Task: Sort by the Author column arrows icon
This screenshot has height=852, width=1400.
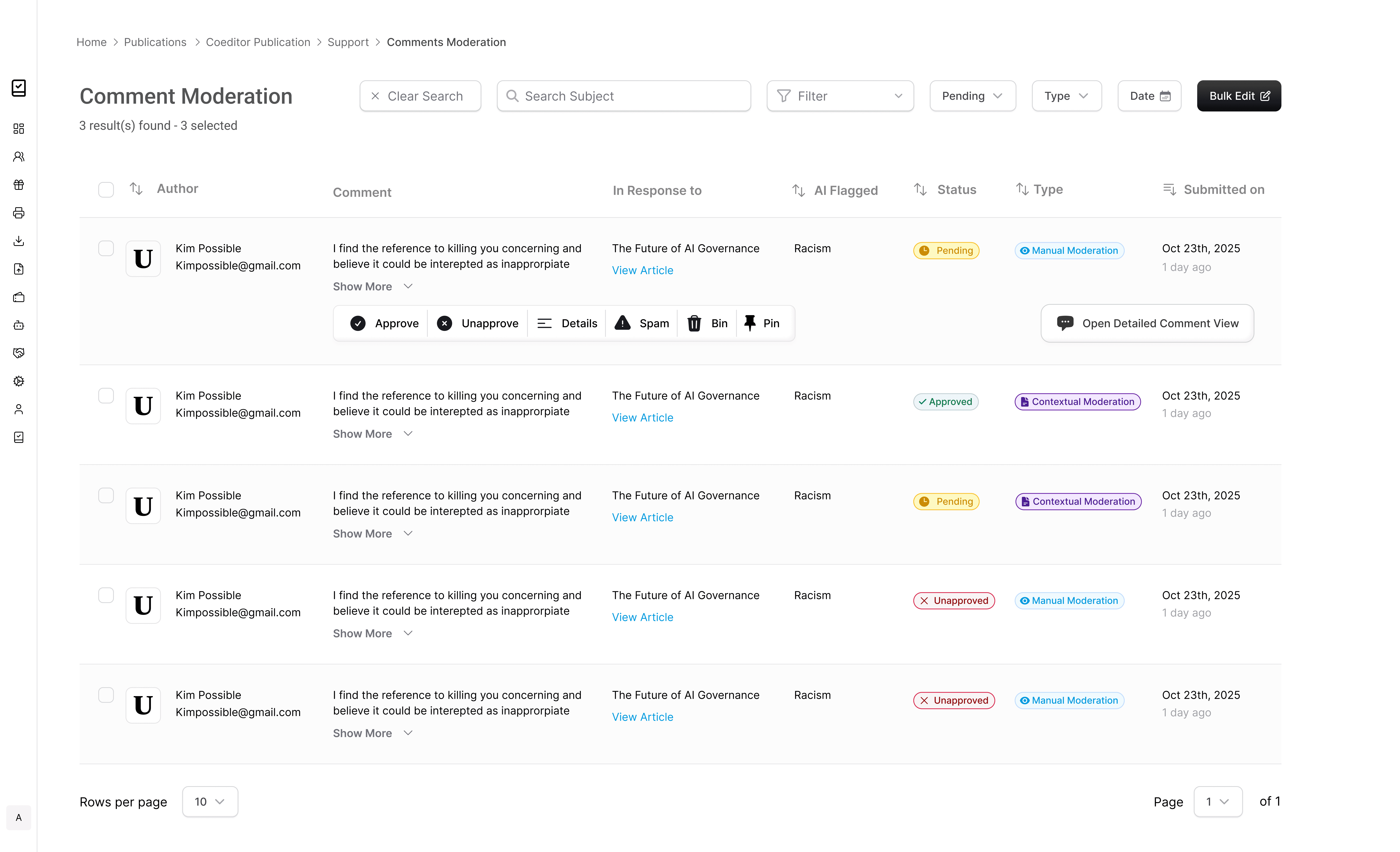Action: point(136,189)
